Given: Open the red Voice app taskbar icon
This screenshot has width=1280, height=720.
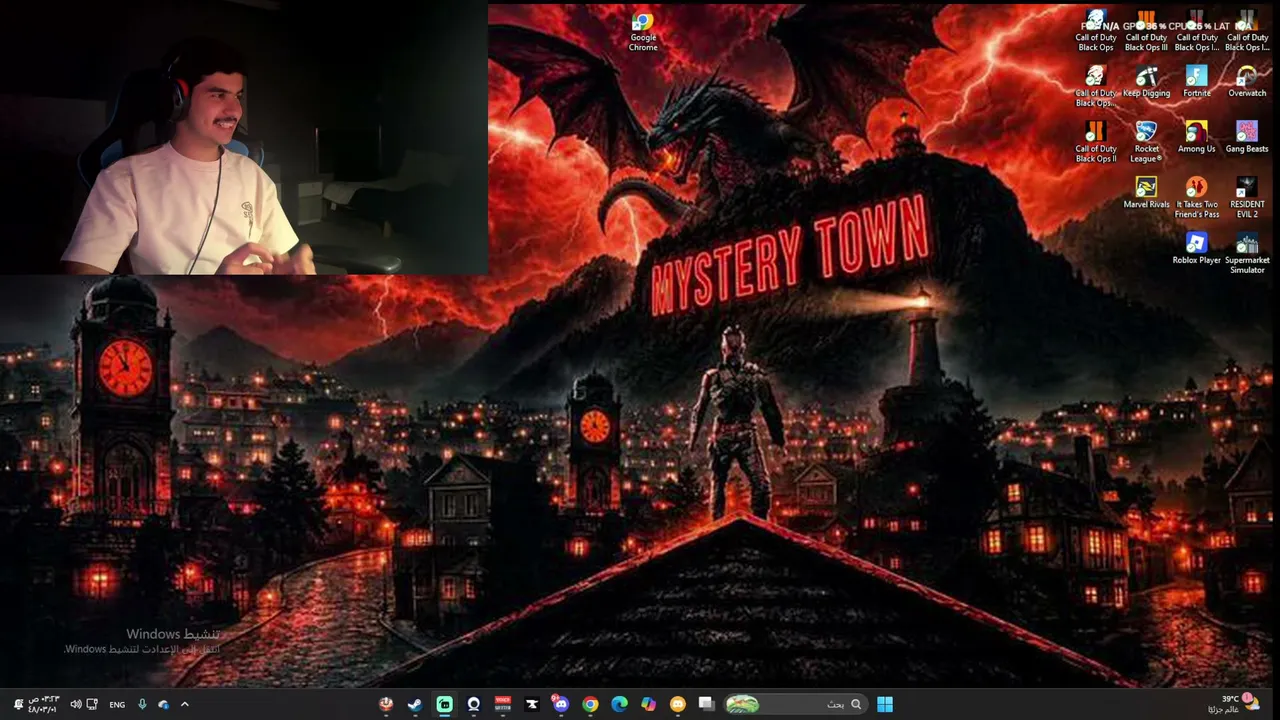Looking at the screenshot, I should (x=502, y=704).
